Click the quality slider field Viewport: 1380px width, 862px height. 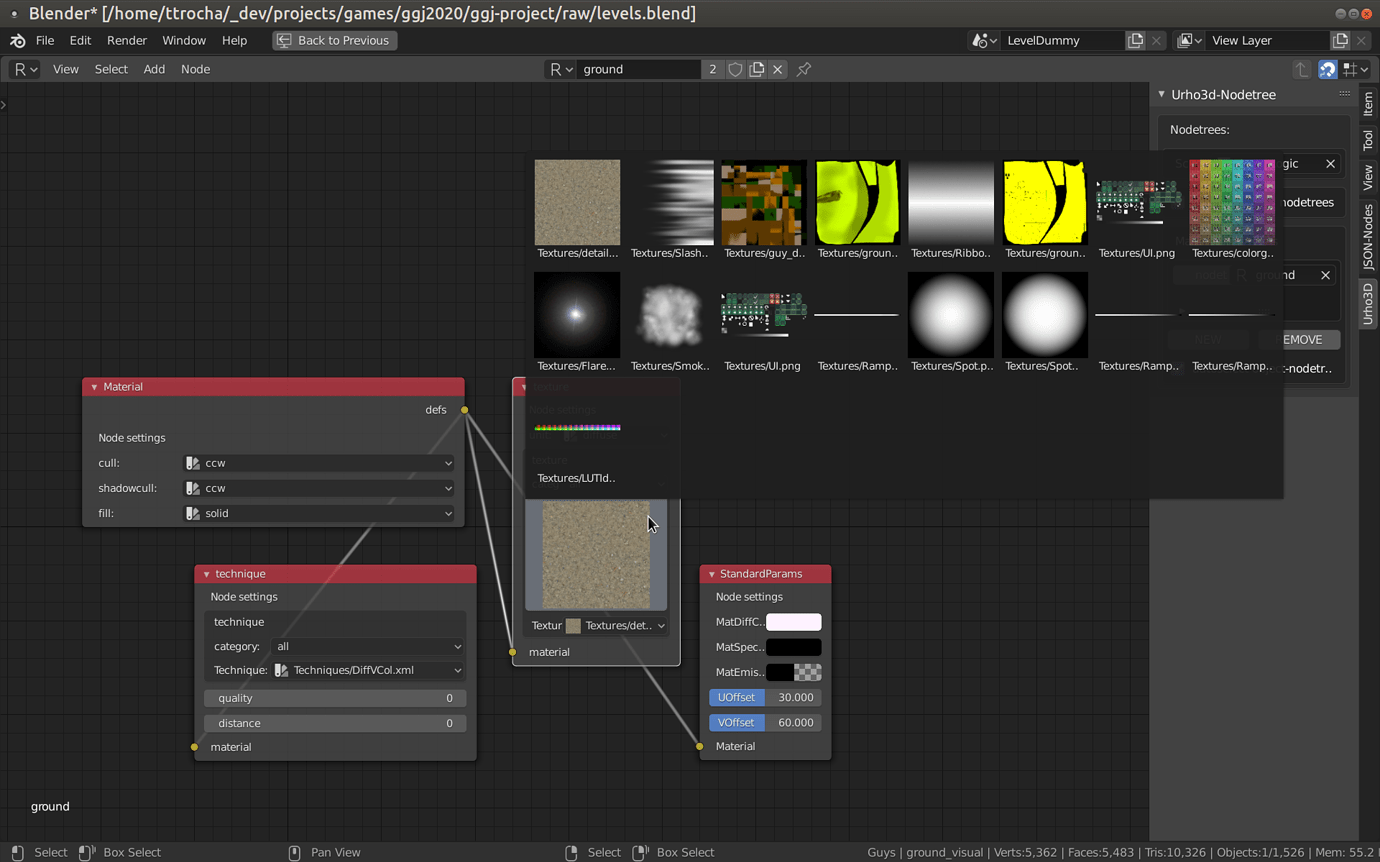pyautogui.click(x=335, y=698)
